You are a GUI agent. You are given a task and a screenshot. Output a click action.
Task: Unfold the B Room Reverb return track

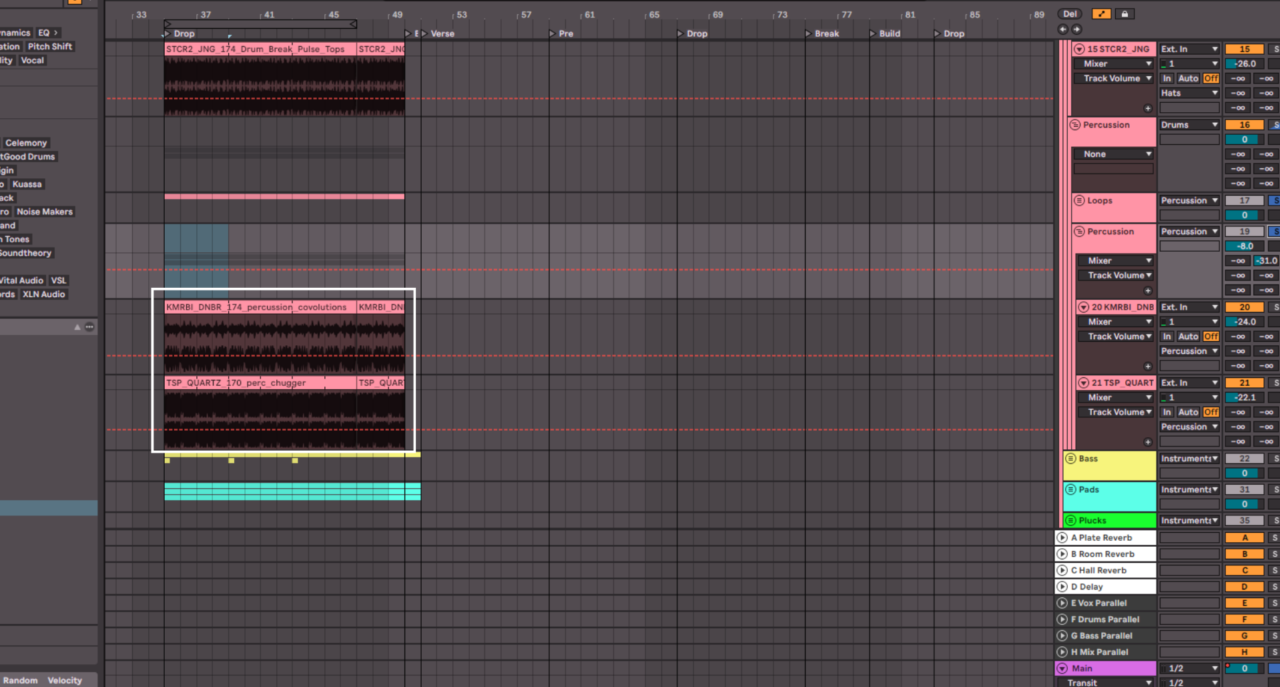(x=1062, y=554)
